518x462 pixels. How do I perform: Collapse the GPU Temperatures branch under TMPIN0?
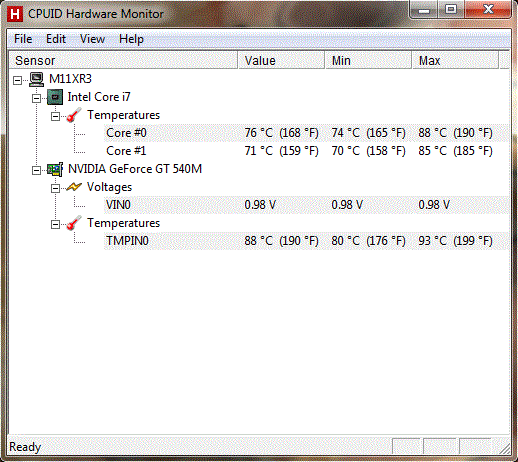point(55,224)
